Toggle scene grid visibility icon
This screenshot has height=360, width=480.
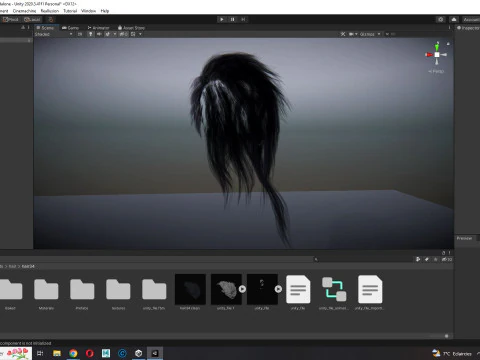click(x=133, y=34)
